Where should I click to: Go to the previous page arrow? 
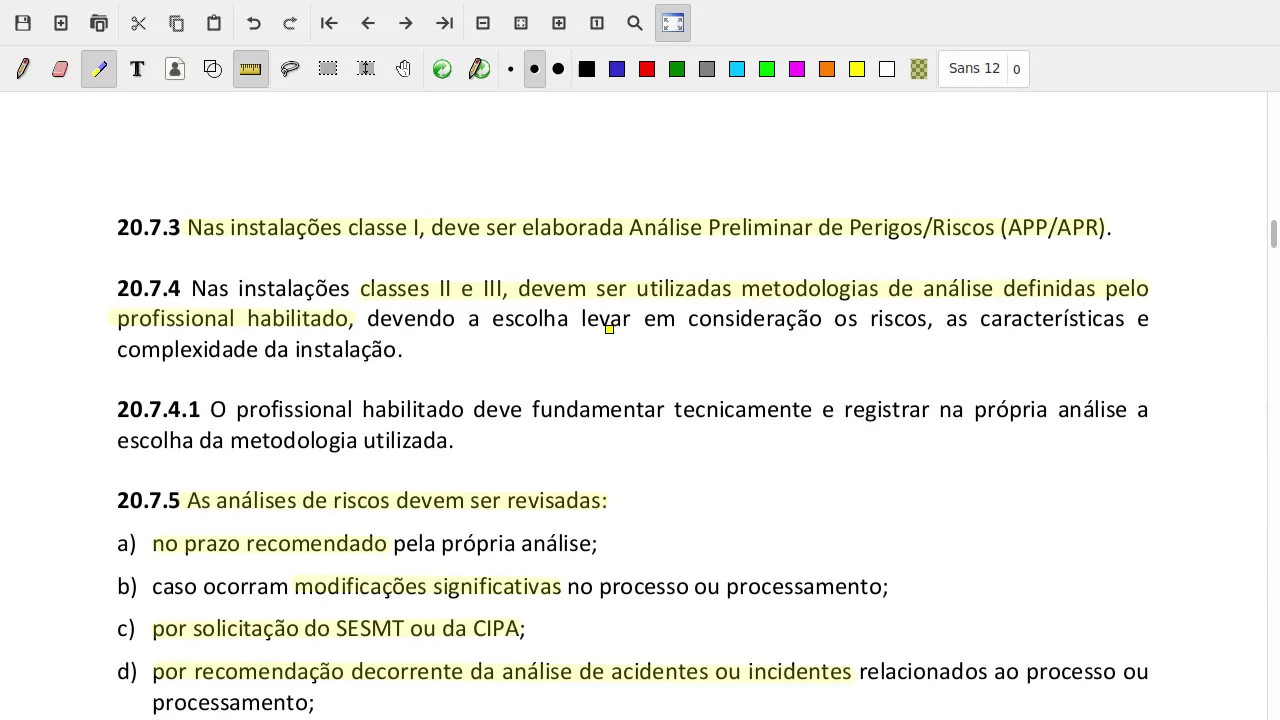tap(367, 23)
